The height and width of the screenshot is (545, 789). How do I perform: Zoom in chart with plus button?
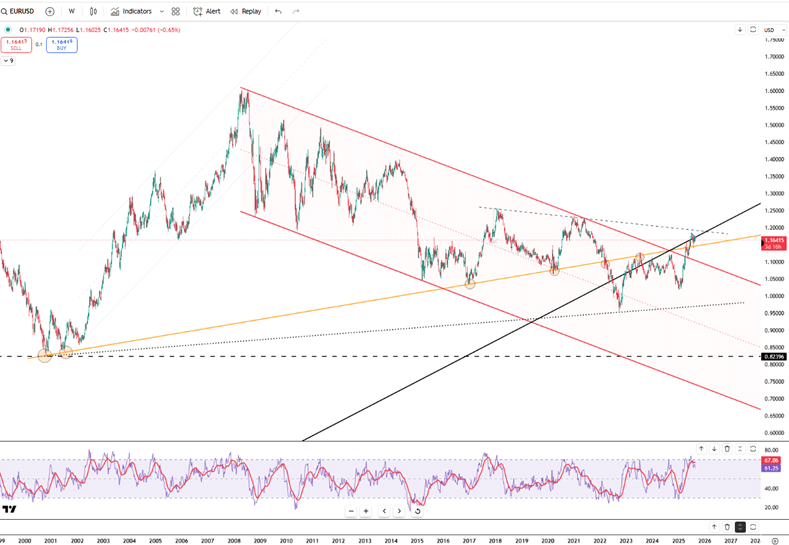(366, 511)
